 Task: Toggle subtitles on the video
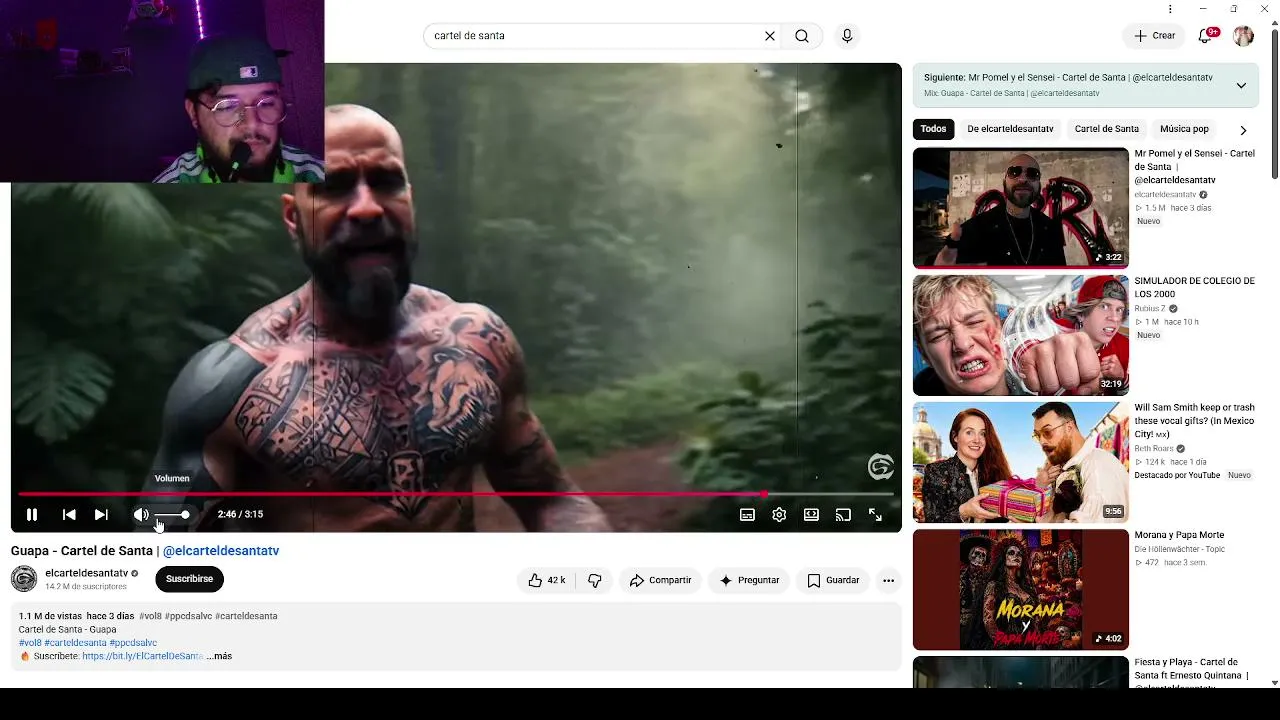[747, 515]
